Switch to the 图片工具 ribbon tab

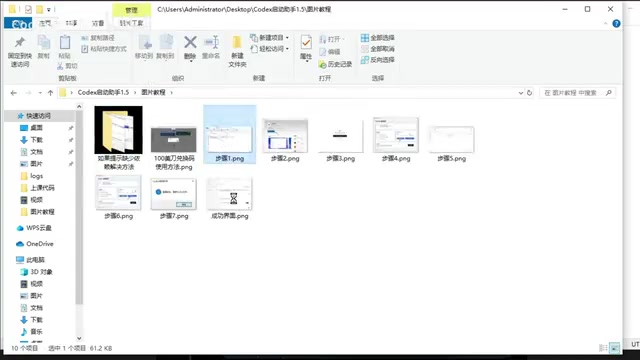(131, 23)
